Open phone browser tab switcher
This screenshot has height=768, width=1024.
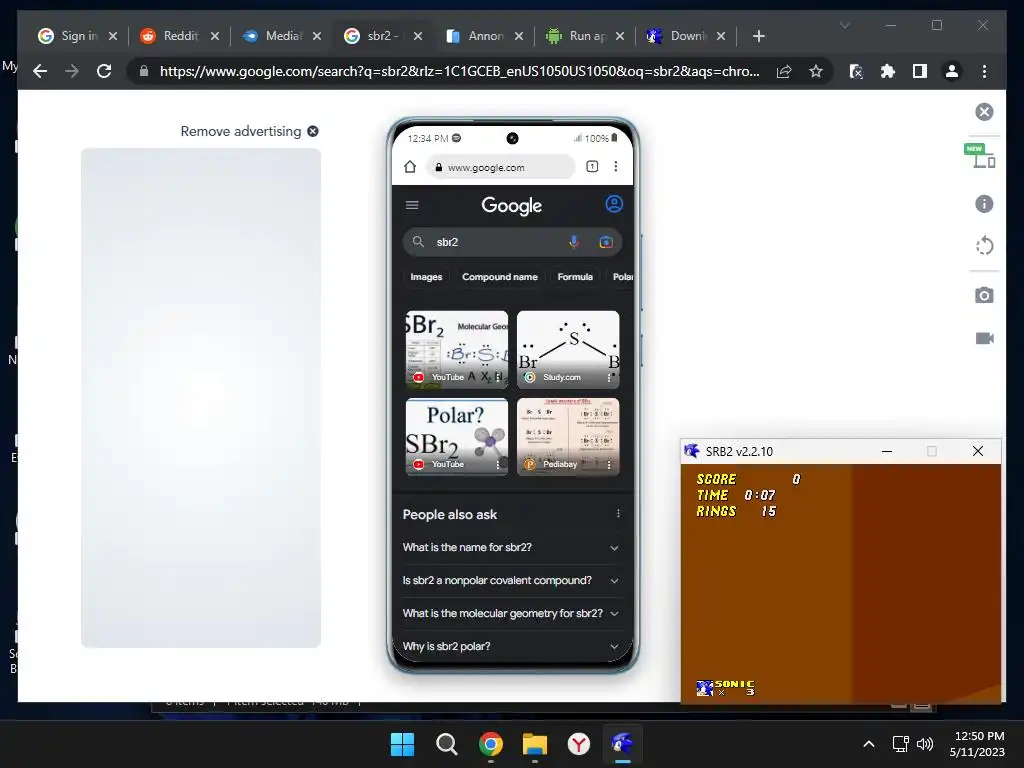click(592, 167)
